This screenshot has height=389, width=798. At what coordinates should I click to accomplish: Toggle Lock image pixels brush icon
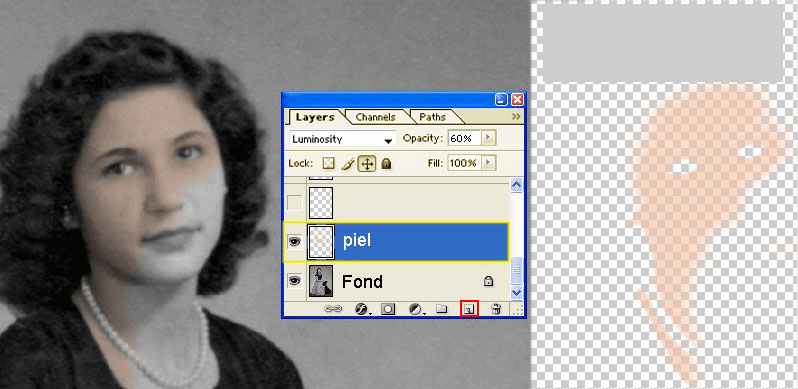(348, 164)
